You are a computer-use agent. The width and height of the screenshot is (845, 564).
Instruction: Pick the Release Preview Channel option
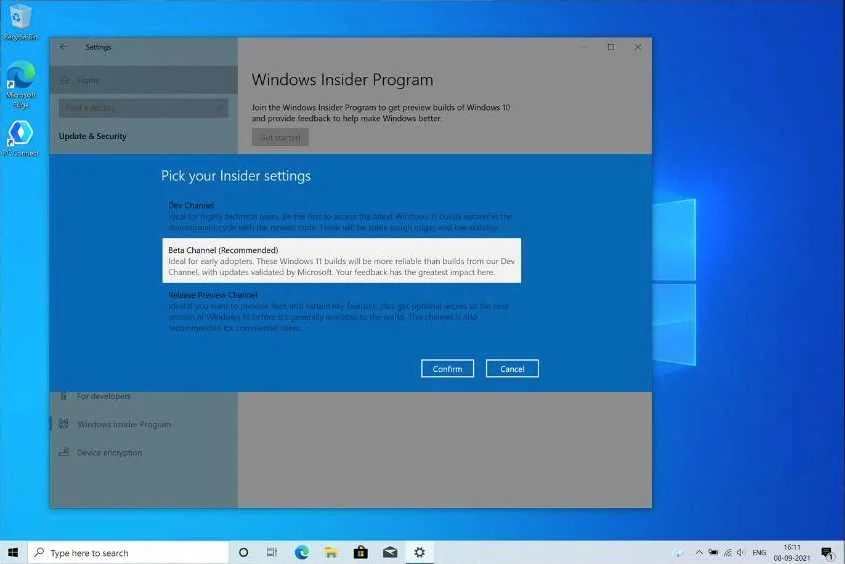point(342,311)
